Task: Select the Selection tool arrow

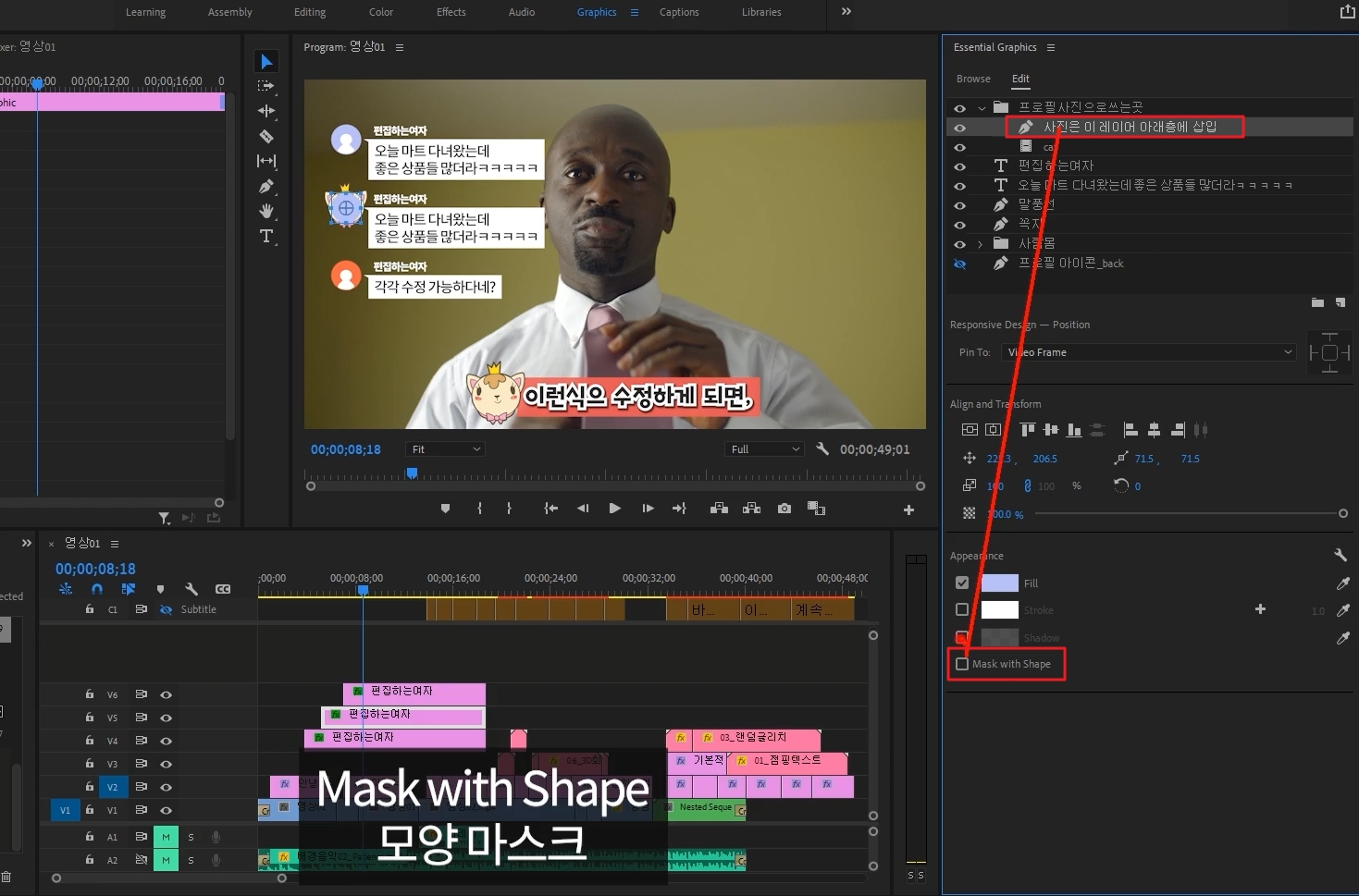Action: coord(266,61)
